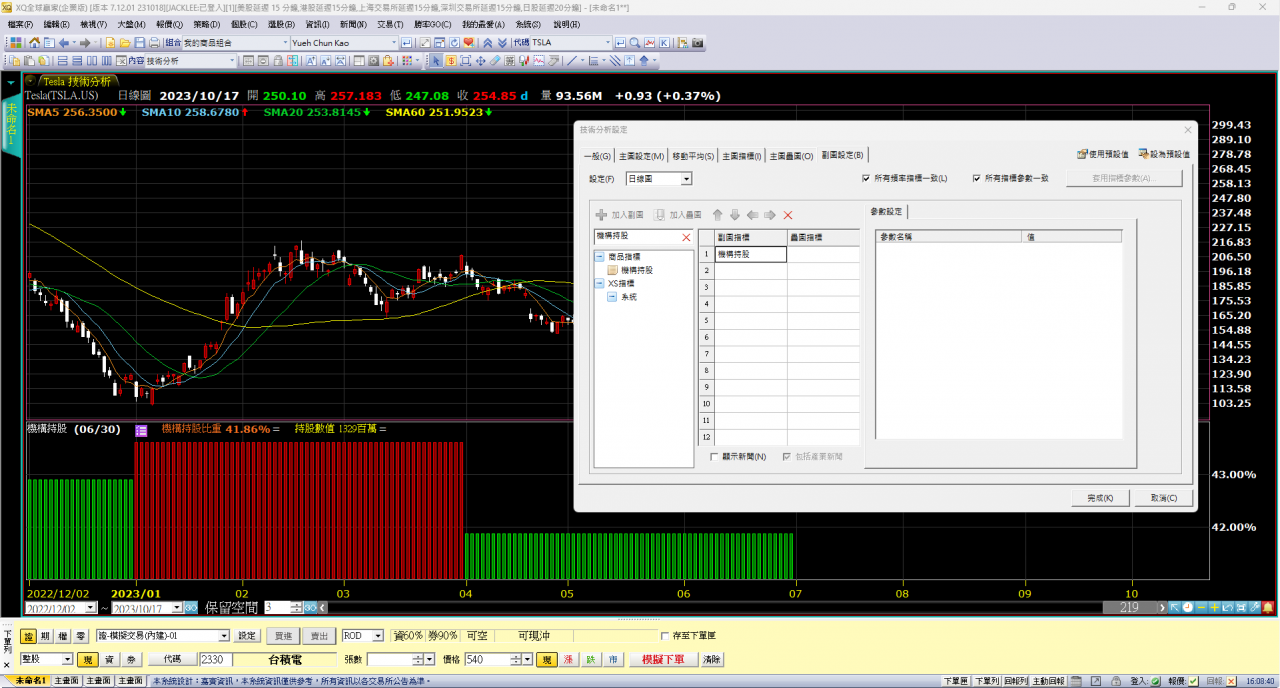
Task: Click the magnifier search icon beside TSLA
Action: click(x=634, y=43)
